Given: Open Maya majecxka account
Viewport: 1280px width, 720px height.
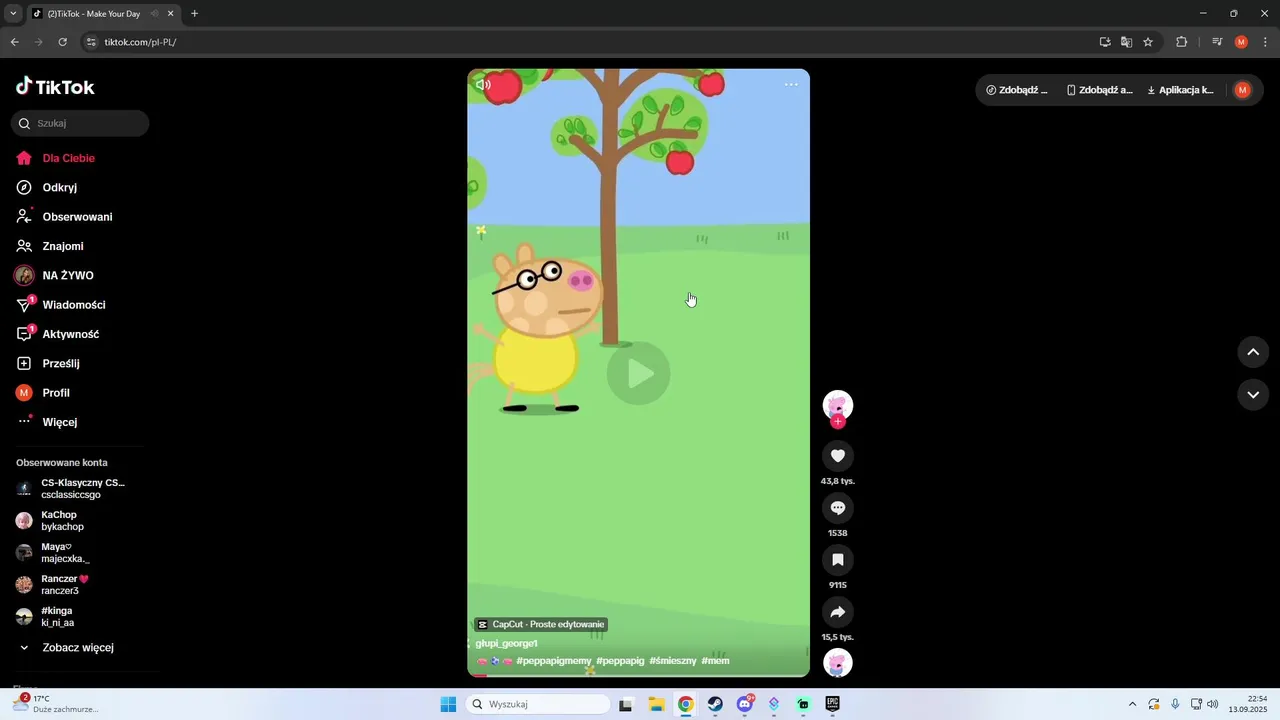Looking at the screenshot, I should (65, 553).
